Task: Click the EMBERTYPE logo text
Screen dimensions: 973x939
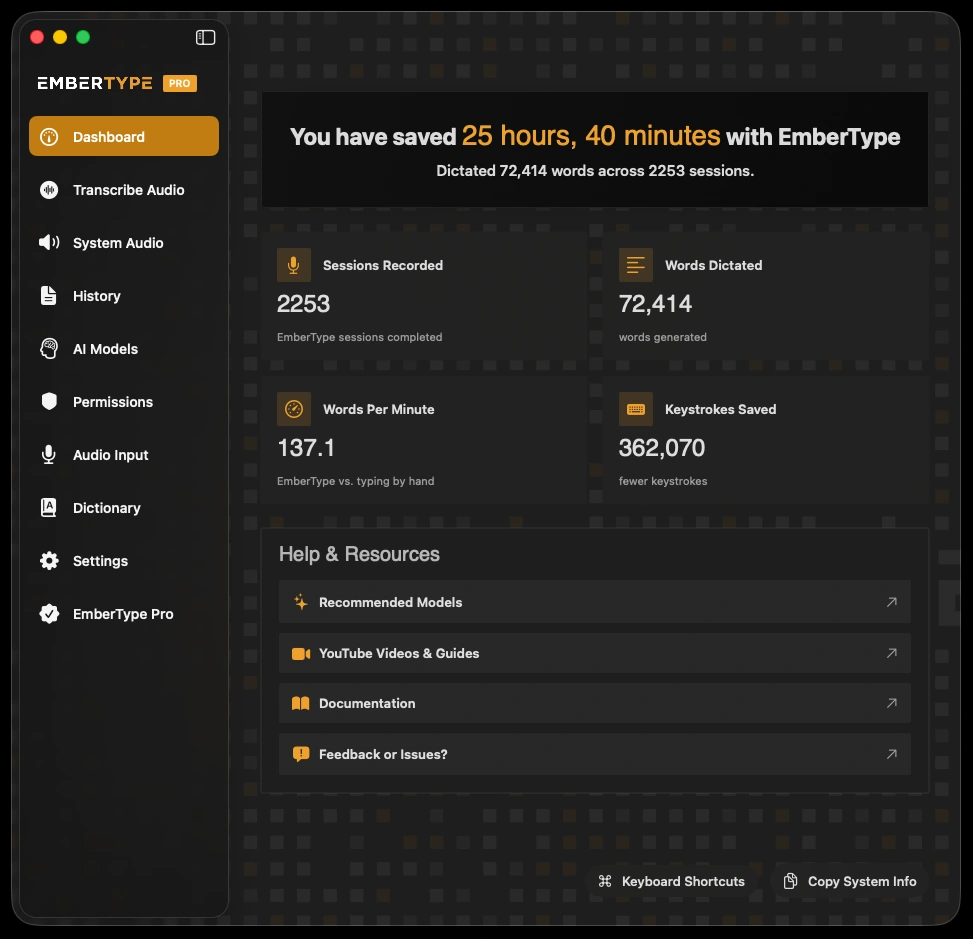Action: [x=94, y=83]
